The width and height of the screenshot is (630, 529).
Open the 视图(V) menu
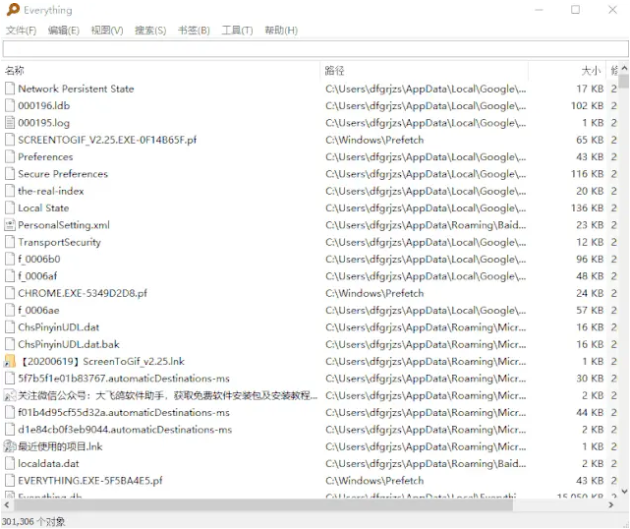coord(107,31)
